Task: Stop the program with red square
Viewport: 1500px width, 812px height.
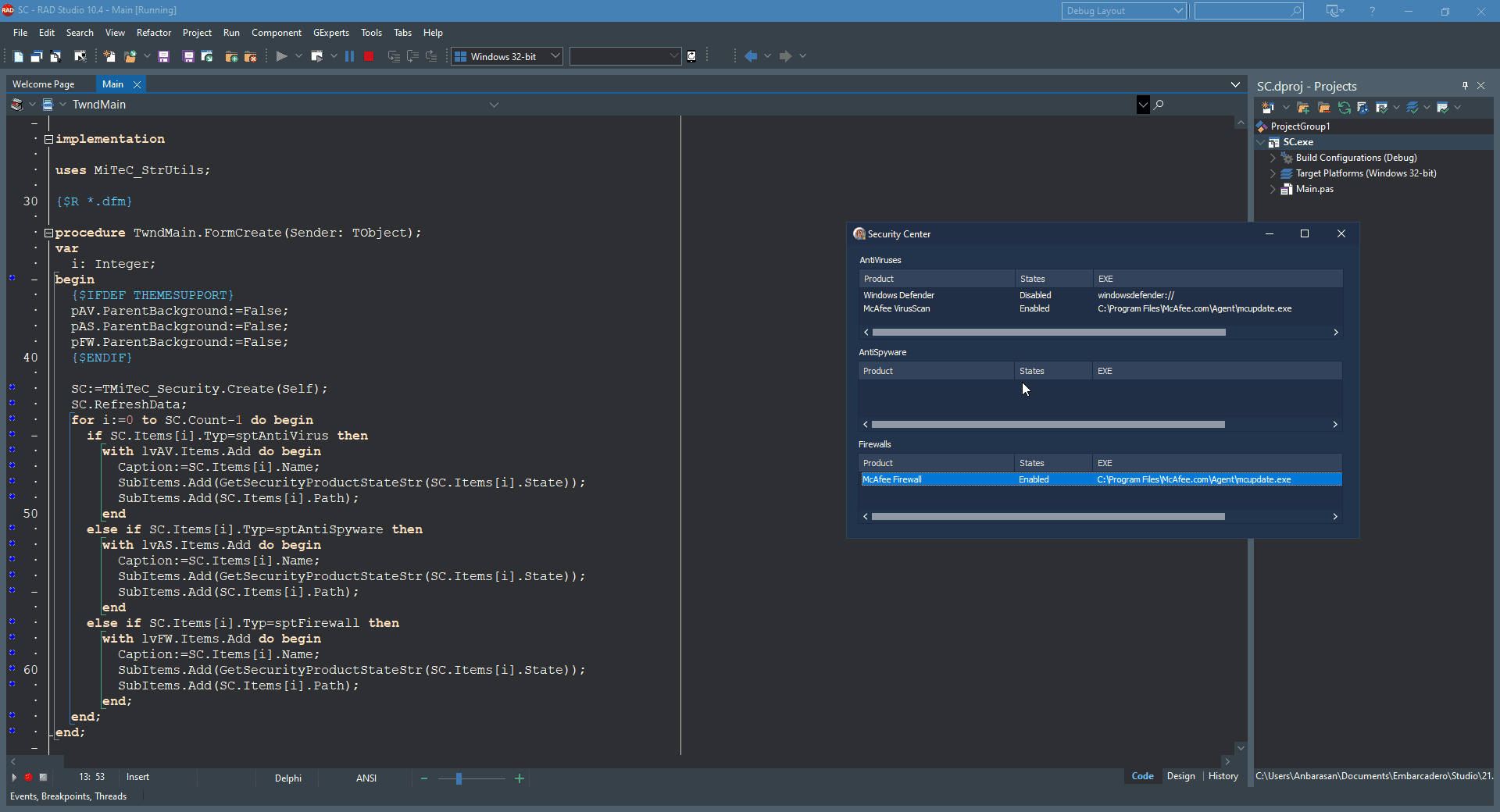Action: tap(369, 56)
